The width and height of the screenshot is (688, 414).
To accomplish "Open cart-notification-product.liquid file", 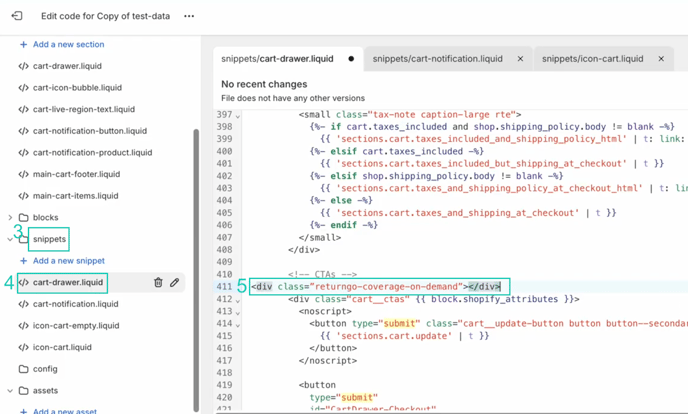I will pyautogui.click(x=93, y=153).
